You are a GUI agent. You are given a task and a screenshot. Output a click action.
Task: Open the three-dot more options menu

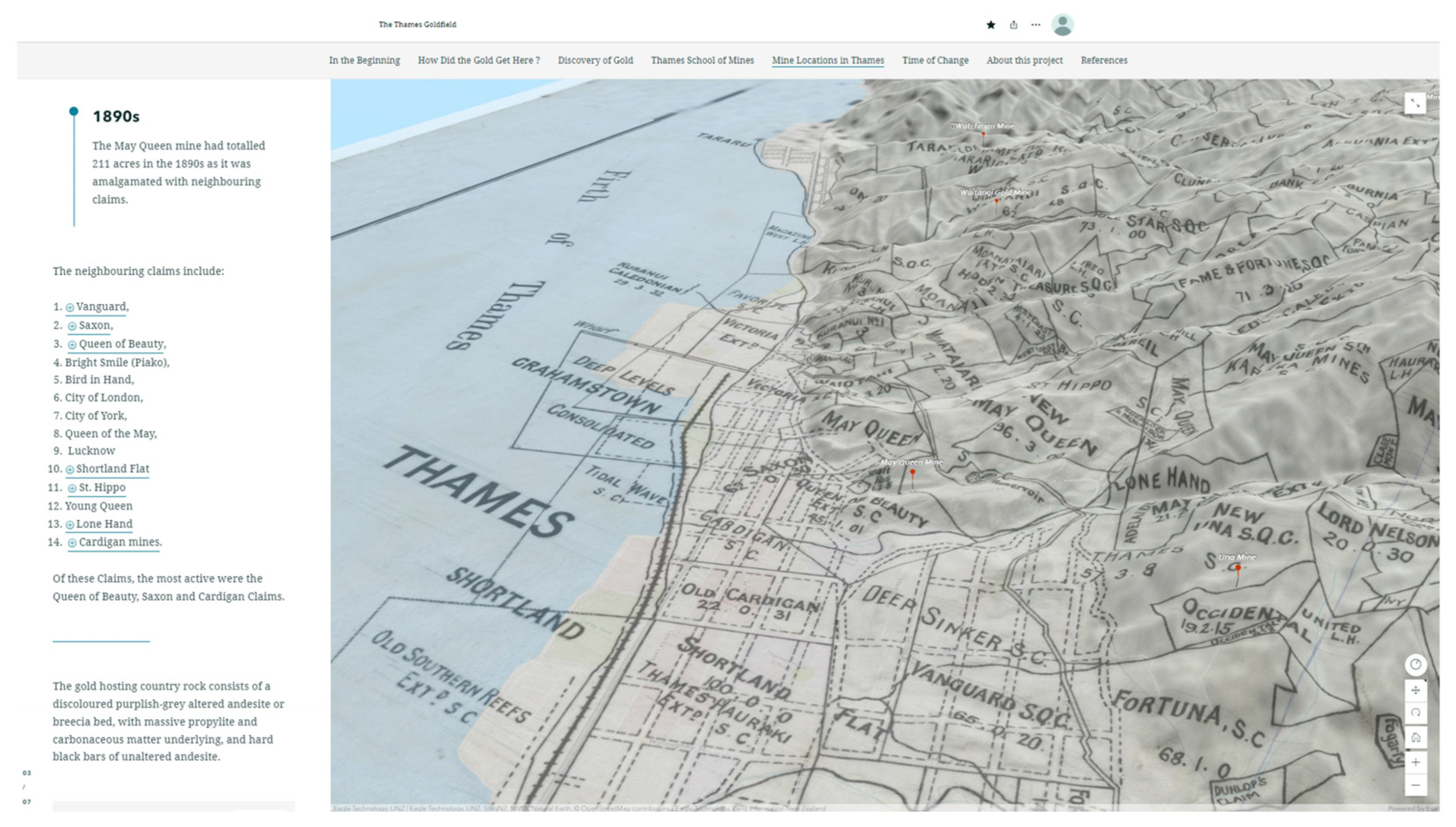pyautogui.click(x=1036, y=24)
